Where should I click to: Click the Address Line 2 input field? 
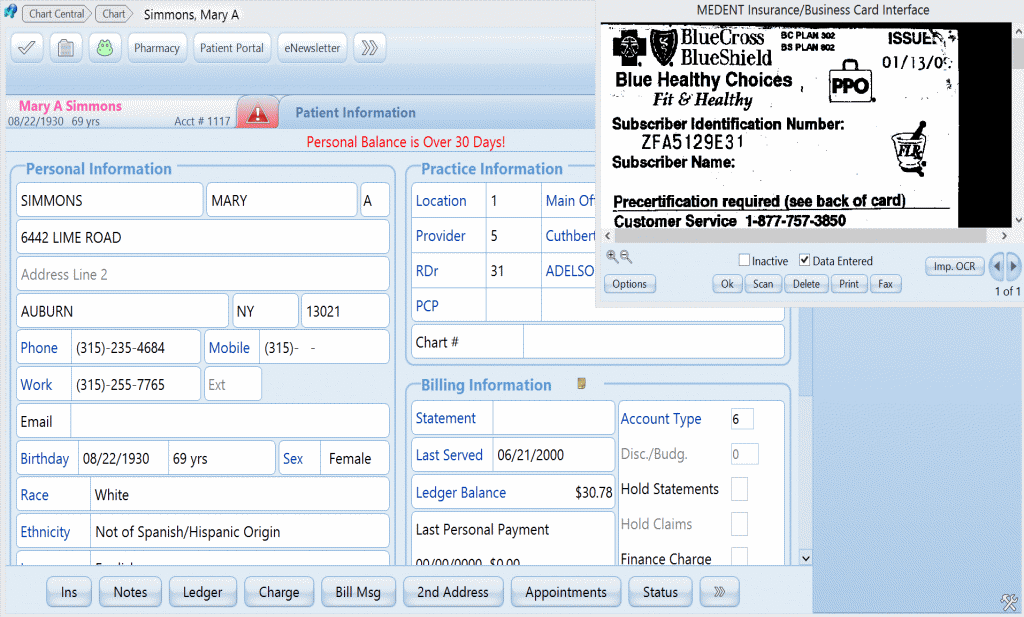(202, 274)
